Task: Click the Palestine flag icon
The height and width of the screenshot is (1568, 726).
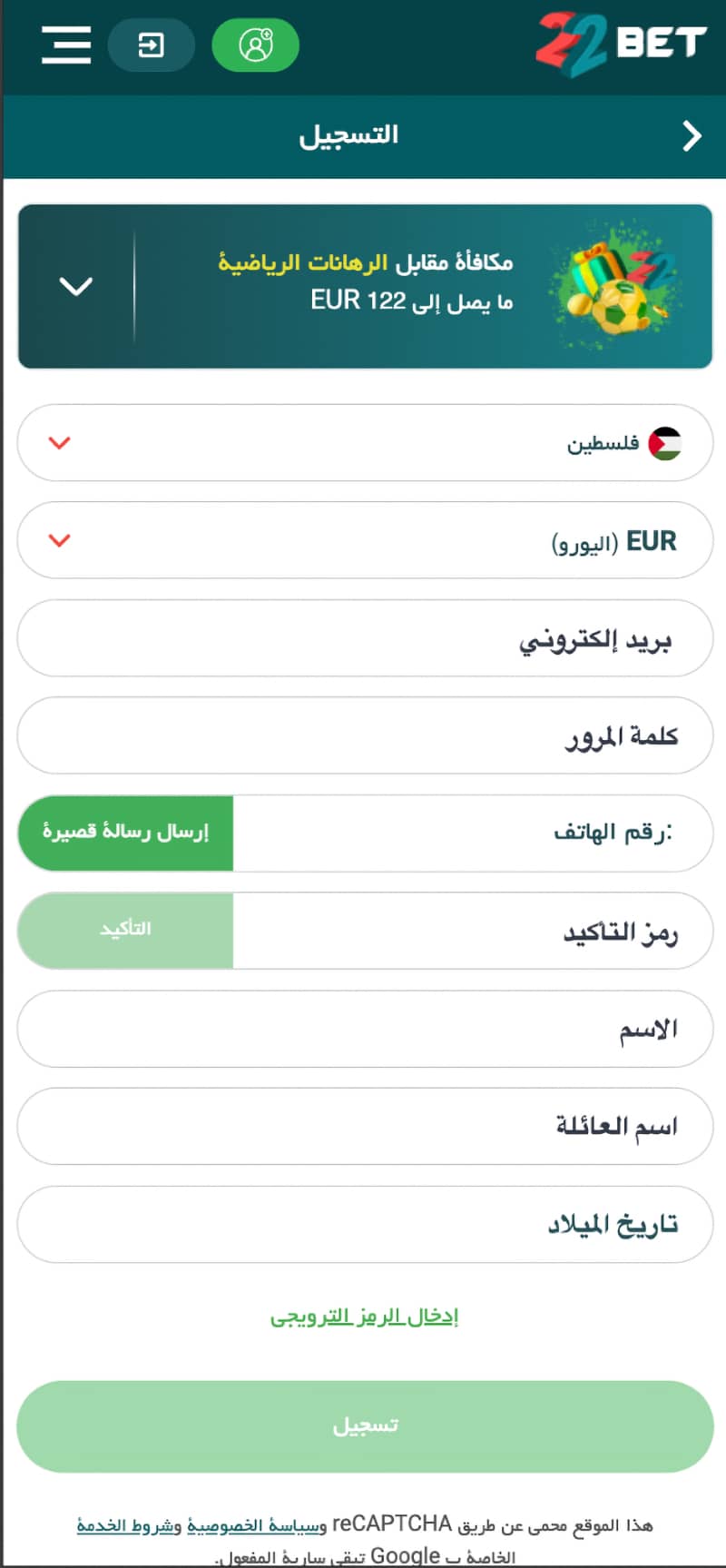Action: (x=664, y=443)
